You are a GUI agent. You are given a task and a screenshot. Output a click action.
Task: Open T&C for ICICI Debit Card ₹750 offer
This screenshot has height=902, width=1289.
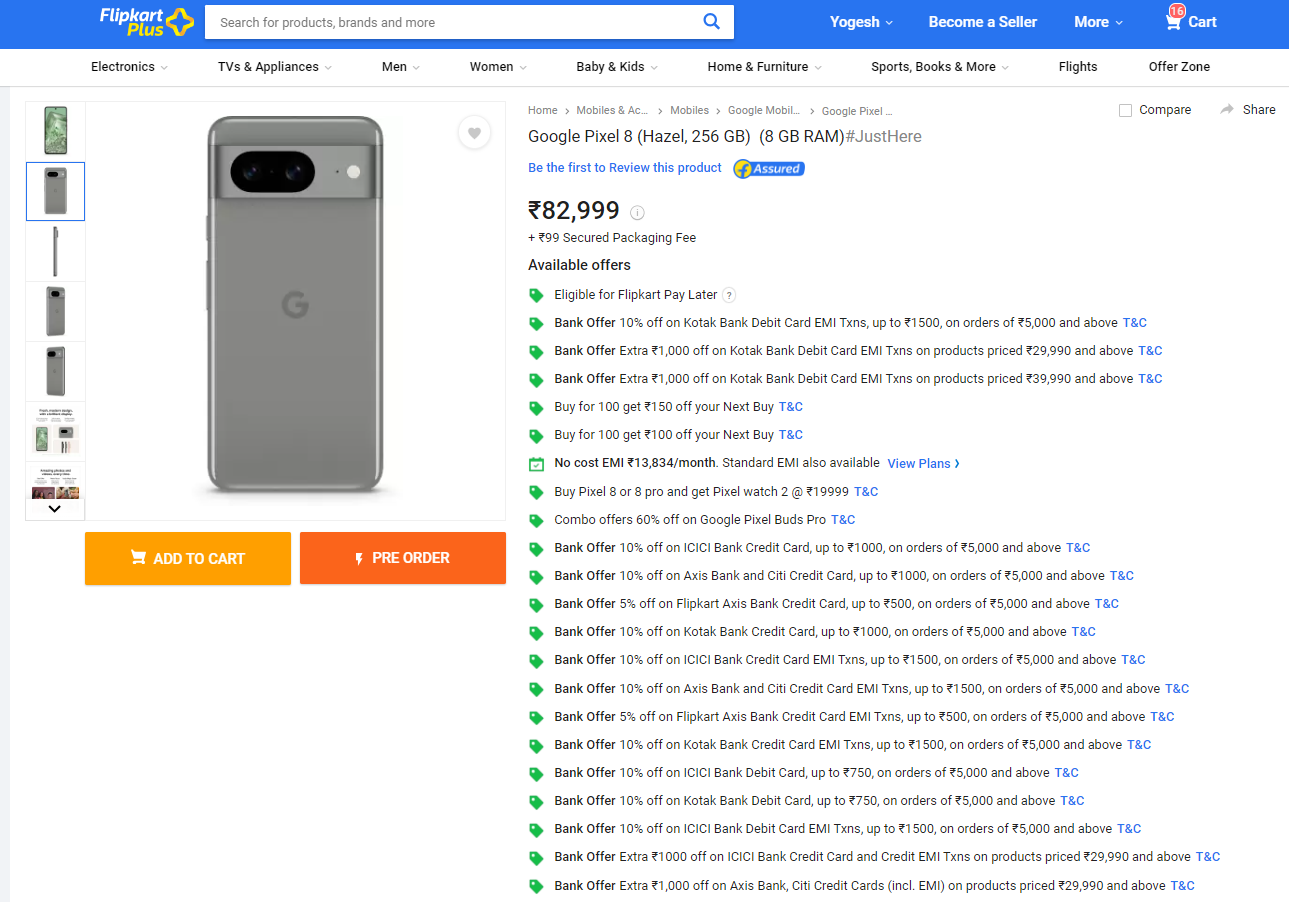[x=1067, y=773]
